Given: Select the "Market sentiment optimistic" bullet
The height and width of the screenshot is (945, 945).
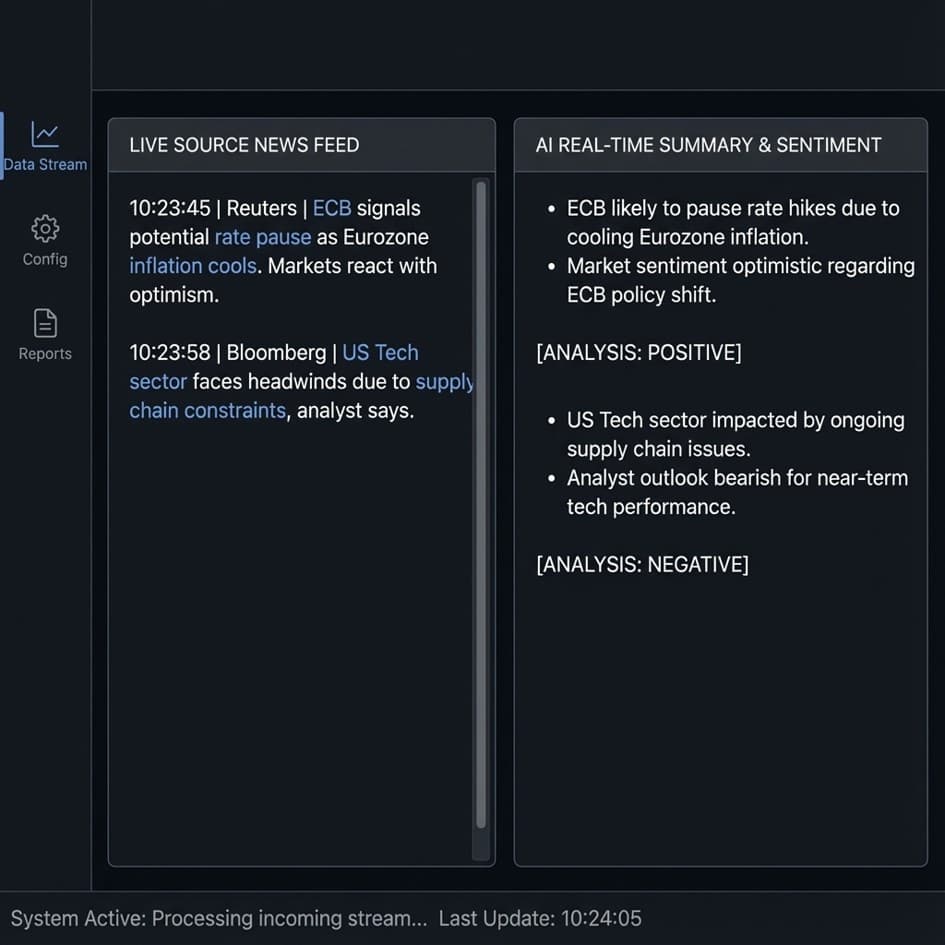Looking at the screenshot, I should point(739,281).
